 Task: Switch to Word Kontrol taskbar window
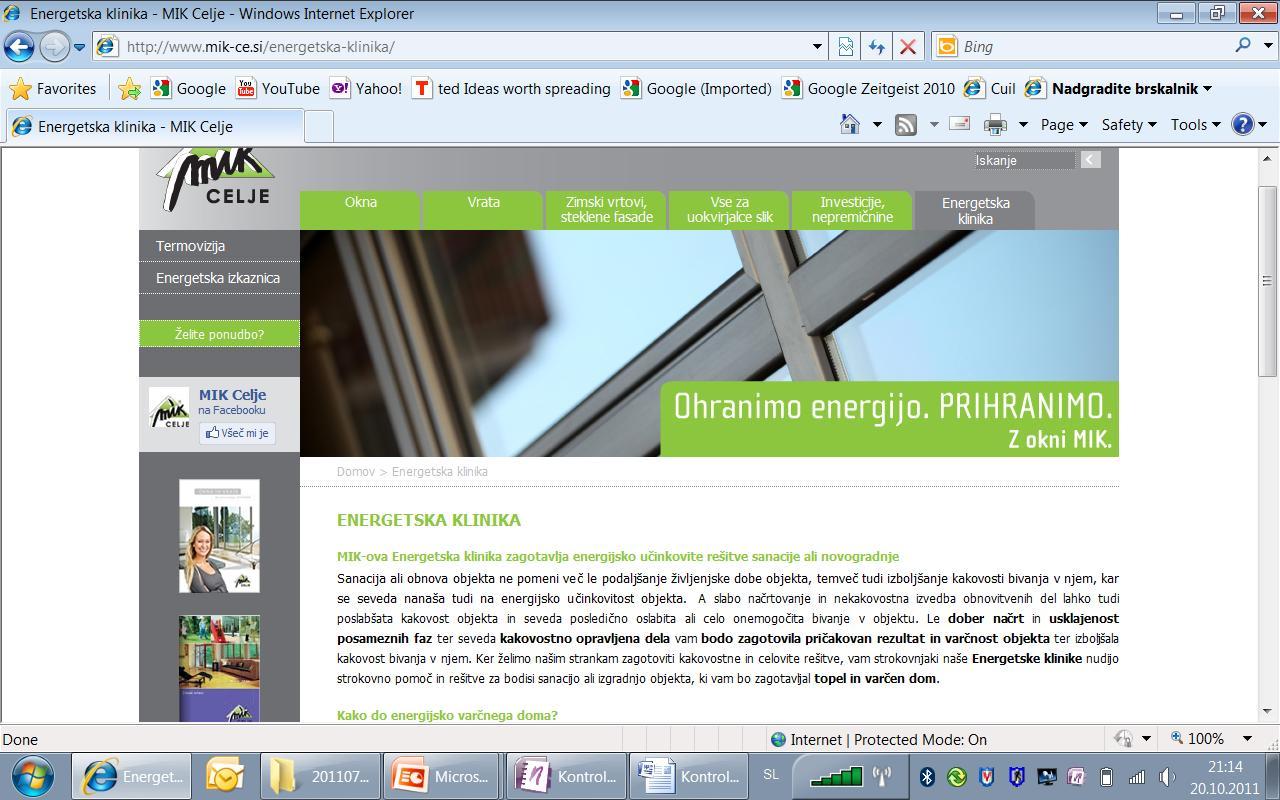[x=688, y=776]
